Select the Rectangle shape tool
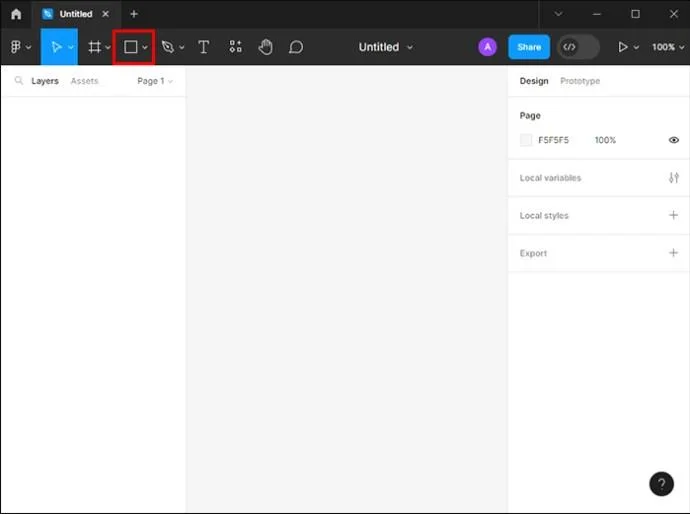Viewport: 690px width, 514px height. coord(130,47)
